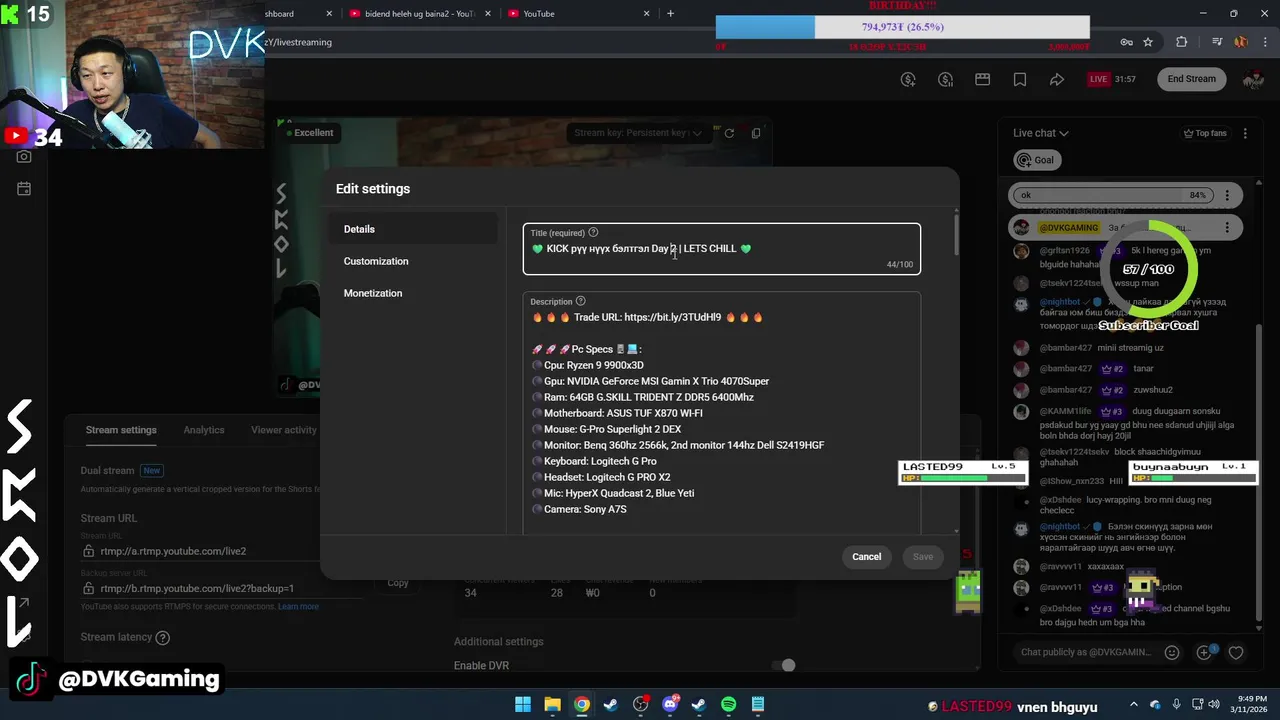
Task: Open the live chat three-dot menu
Action: tap(1246, 133)
